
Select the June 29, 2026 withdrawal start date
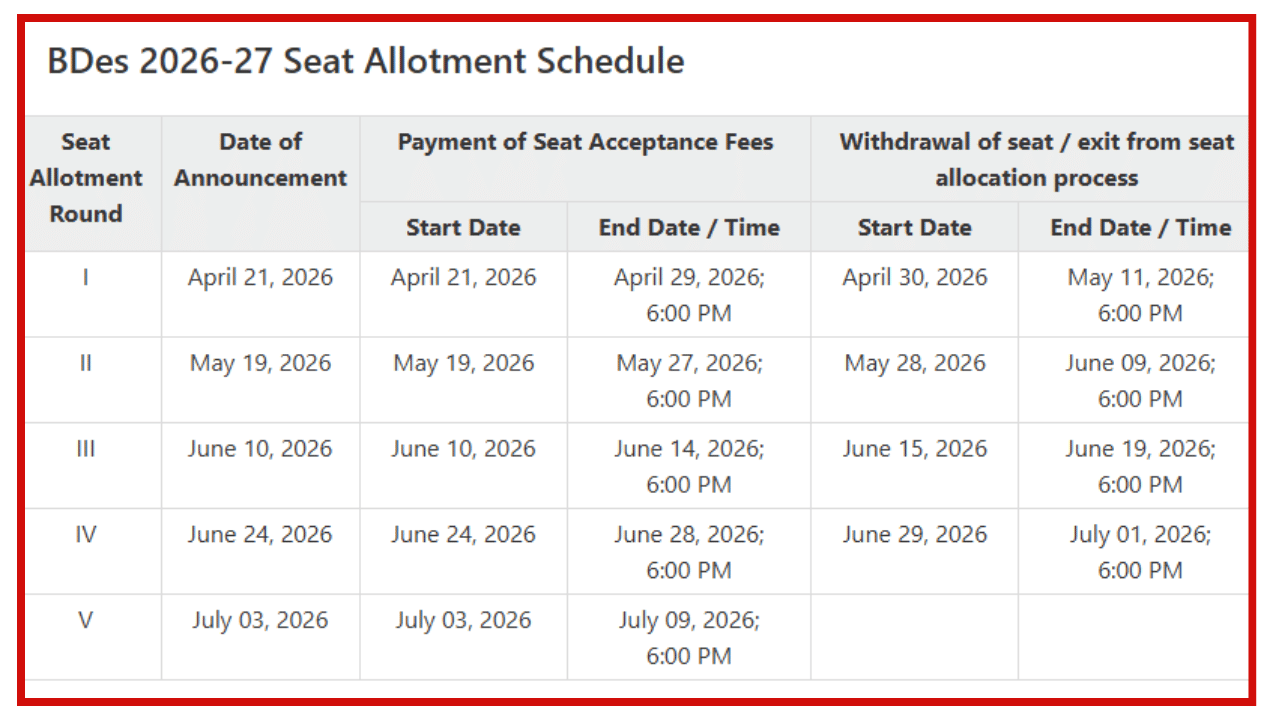tap(914, 535)
